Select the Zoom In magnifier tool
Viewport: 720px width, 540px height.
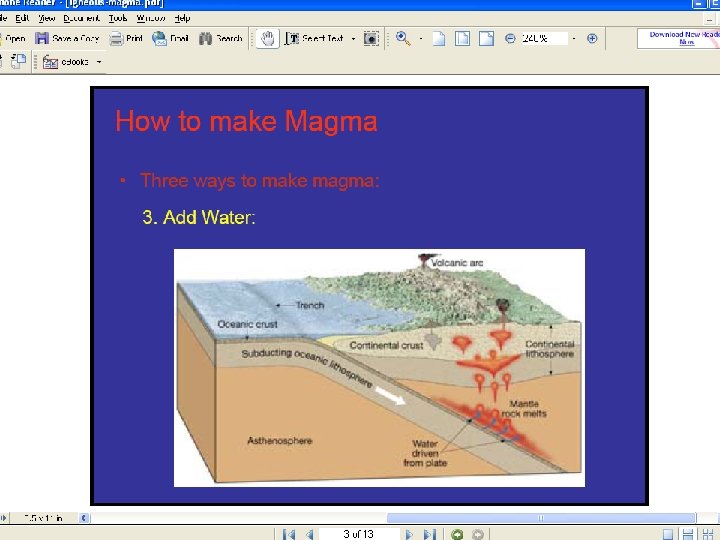[403, 39]
